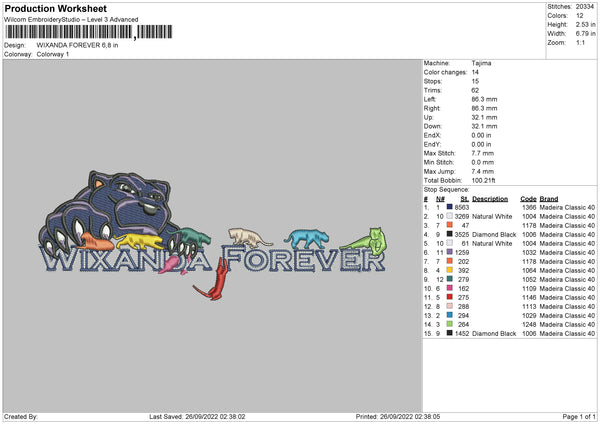This screenshot has width=600, height=424.
Task: Click the design name WIXANDA FOREVER 6,8 in
Action: (x=77, y=45)
